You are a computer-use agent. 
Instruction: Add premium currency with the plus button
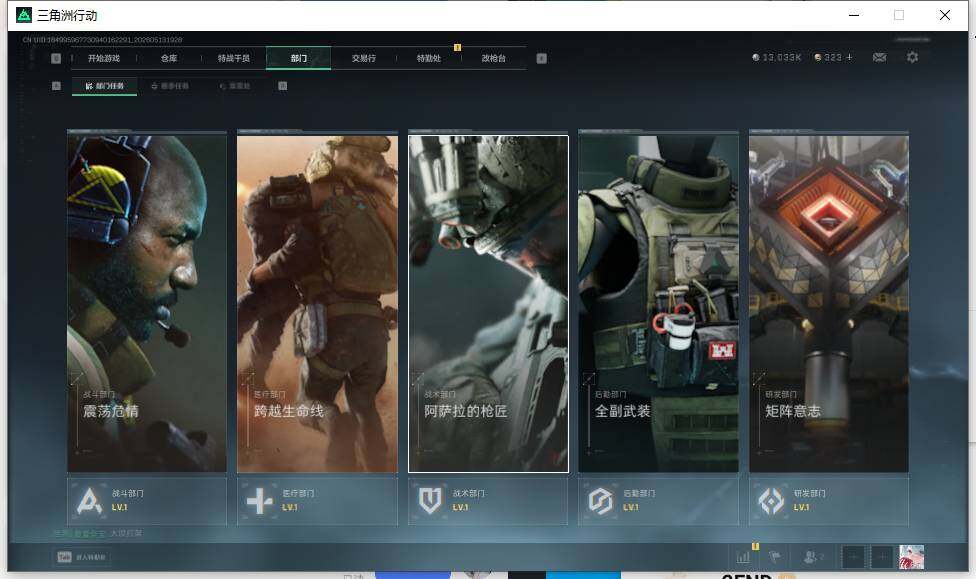pyautogui.click(x=849, y=57)
